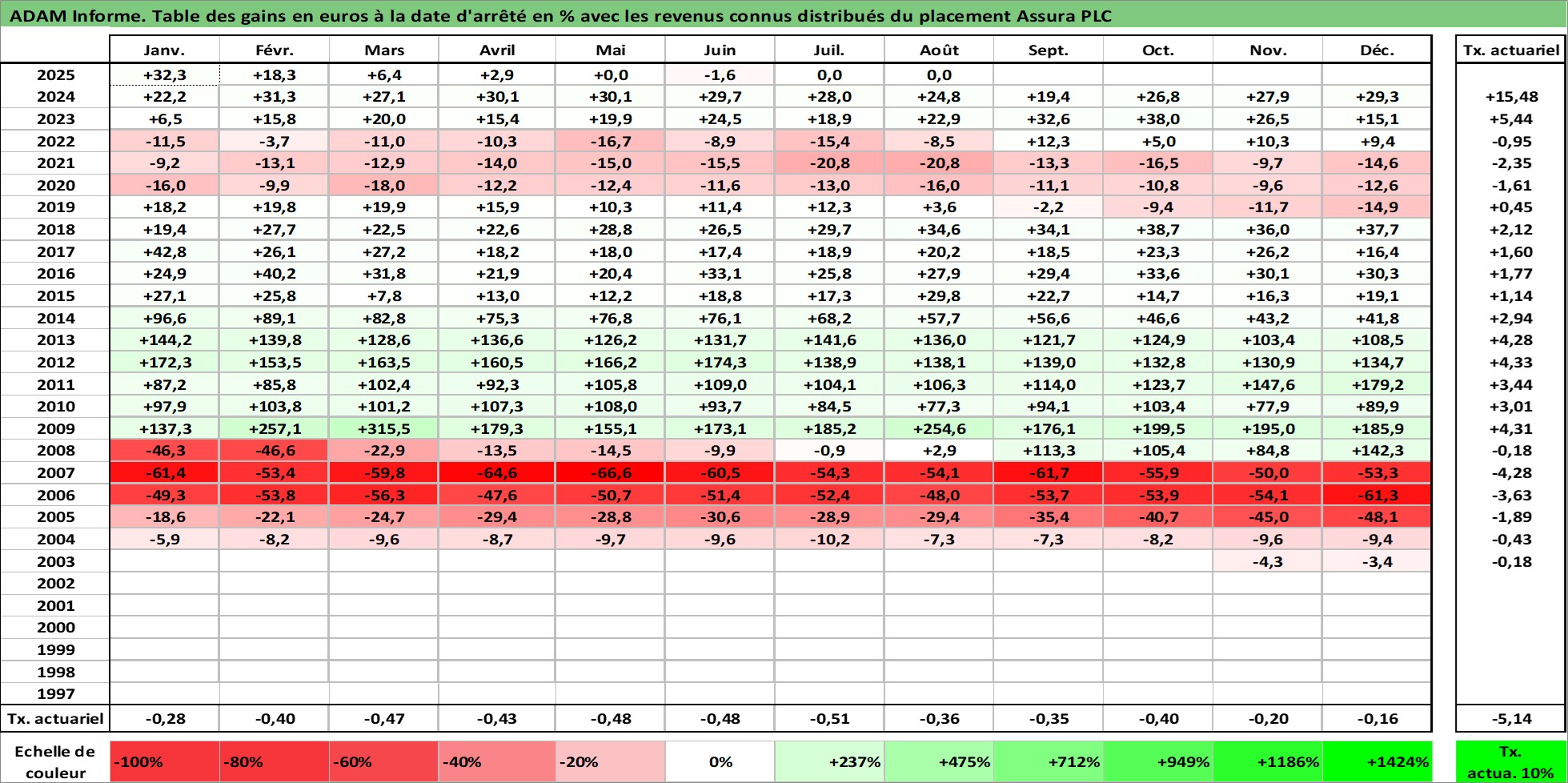
Task: Select cell +257,1 in February 2009
Action: (x=275, y=428)
